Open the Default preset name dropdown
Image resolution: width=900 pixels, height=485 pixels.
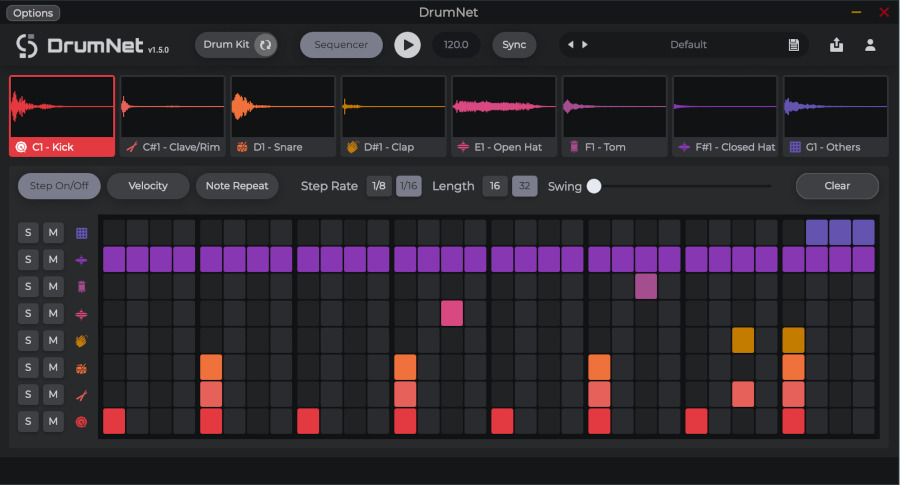point(688,45)
